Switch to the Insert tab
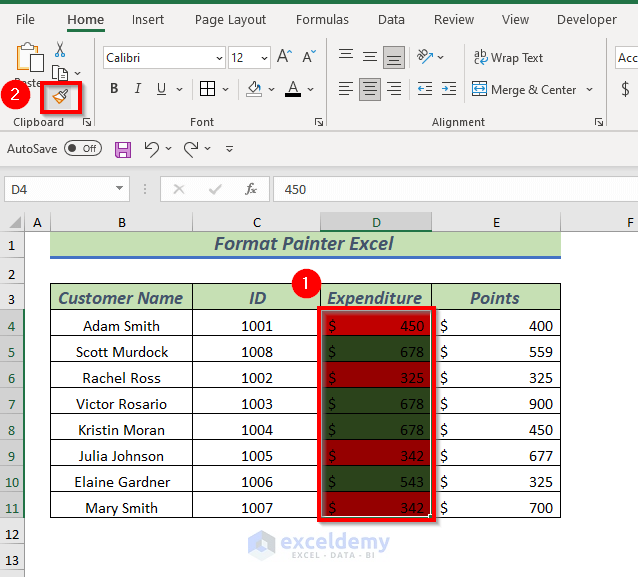The width and height of the screenshot is (638, 577). pyautogui.click(x=148, y=20)
